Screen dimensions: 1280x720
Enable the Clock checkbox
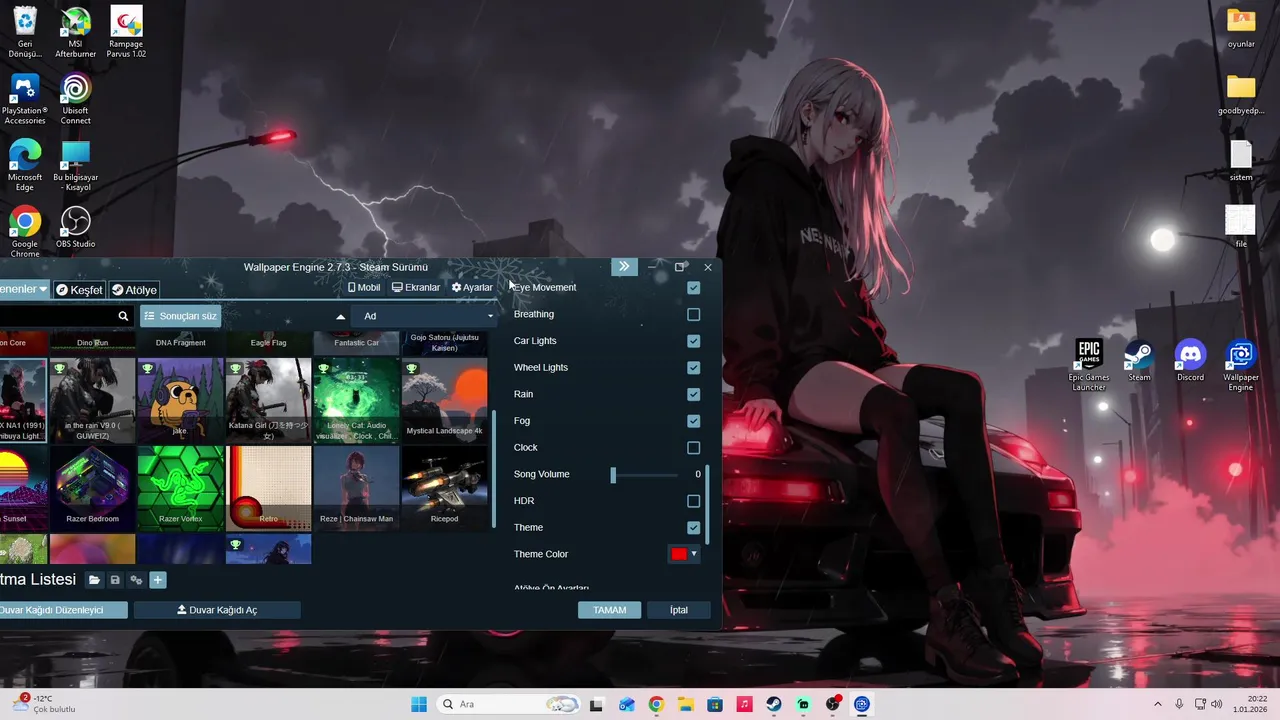[x=693, y=447]
